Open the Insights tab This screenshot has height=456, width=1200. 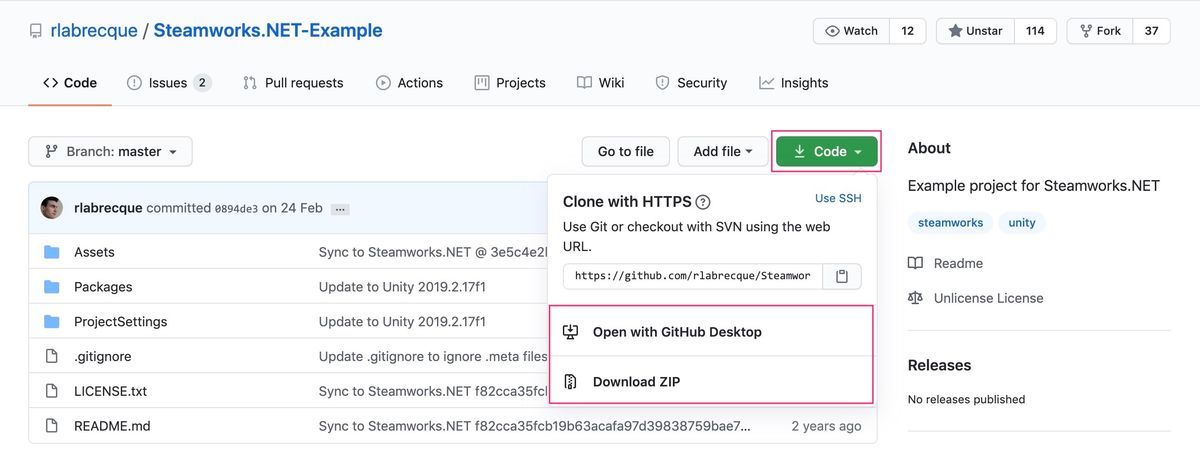tap(794, 83)
